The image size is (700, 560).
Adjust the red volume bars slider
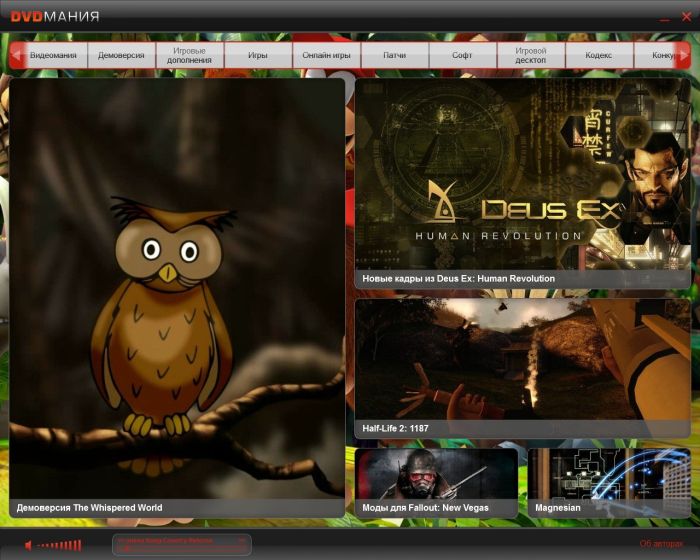60,545
